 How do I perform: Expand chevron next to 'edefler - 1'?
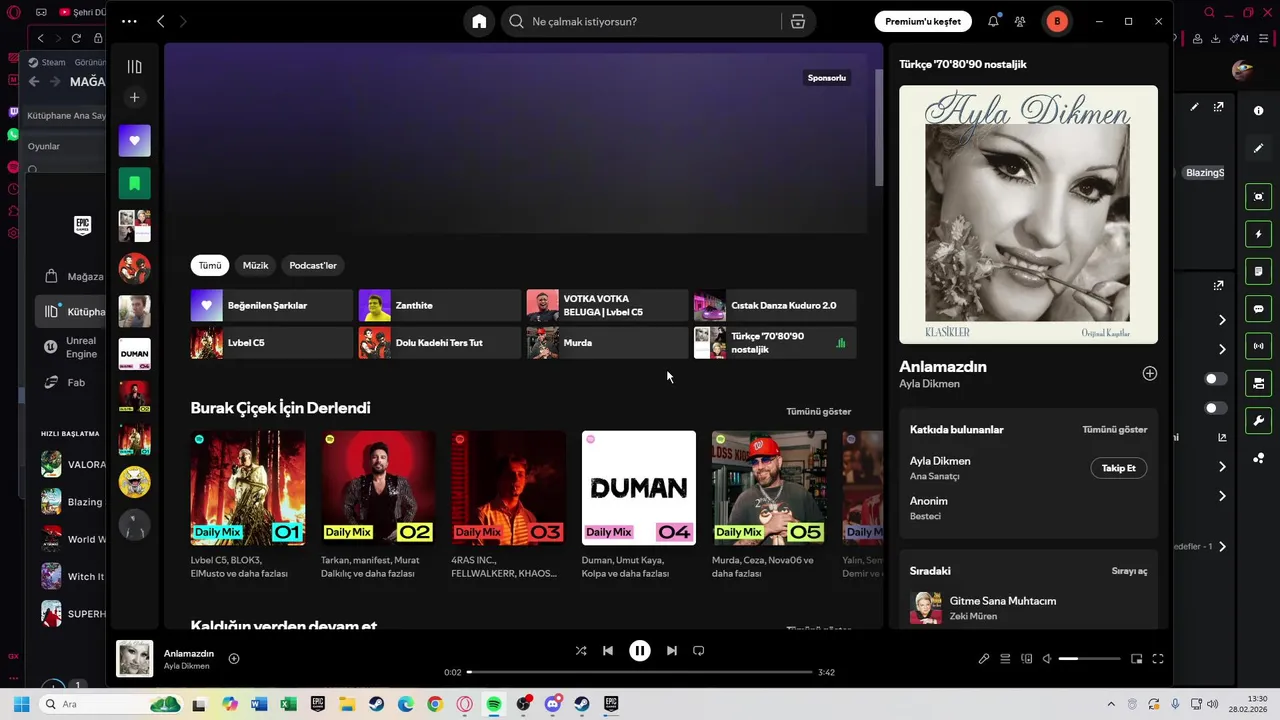1222,547
